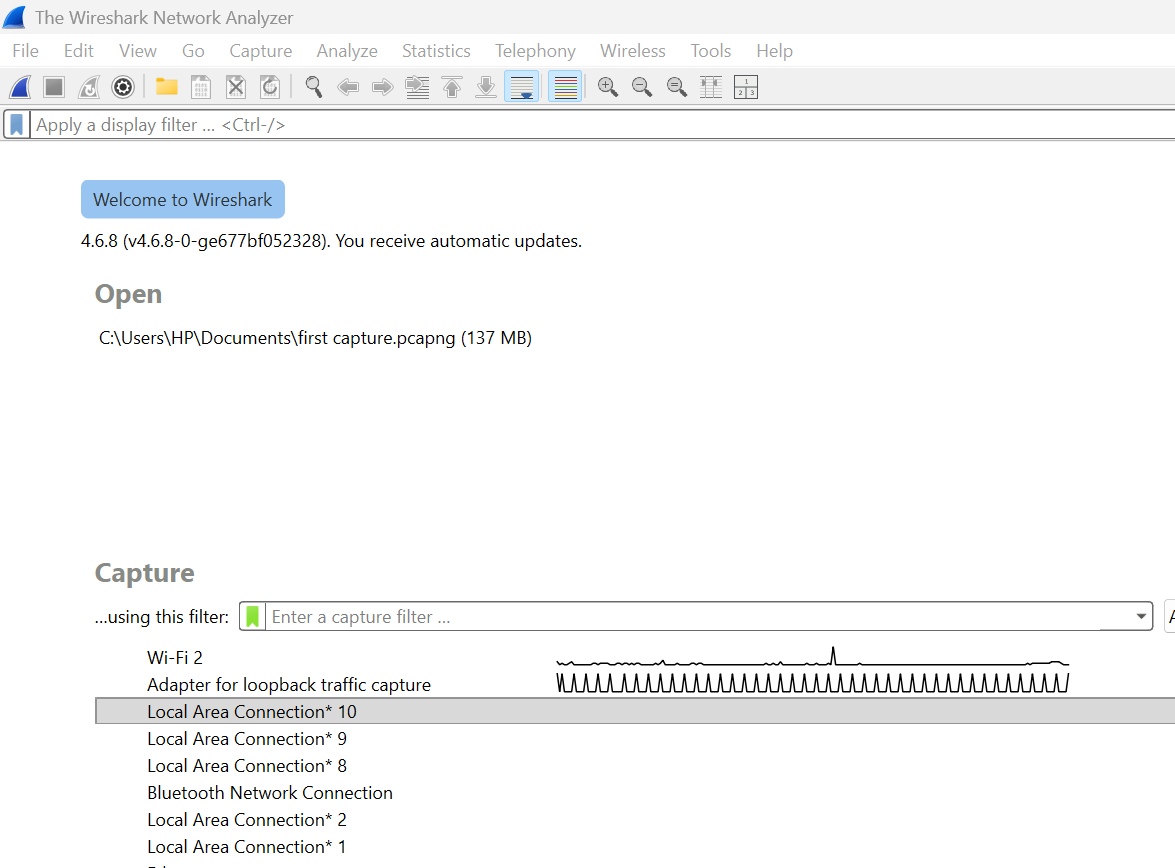The height and width of the screenshot is (868, 1175).
Task: Click the display filter input field
Action: [x=602, y=124]
